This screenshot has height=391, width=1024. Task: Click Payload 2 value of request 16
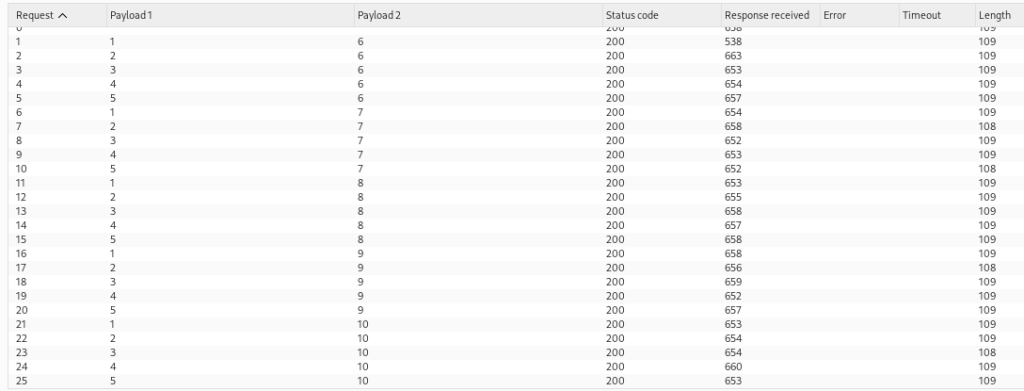[x=360, y=254]
